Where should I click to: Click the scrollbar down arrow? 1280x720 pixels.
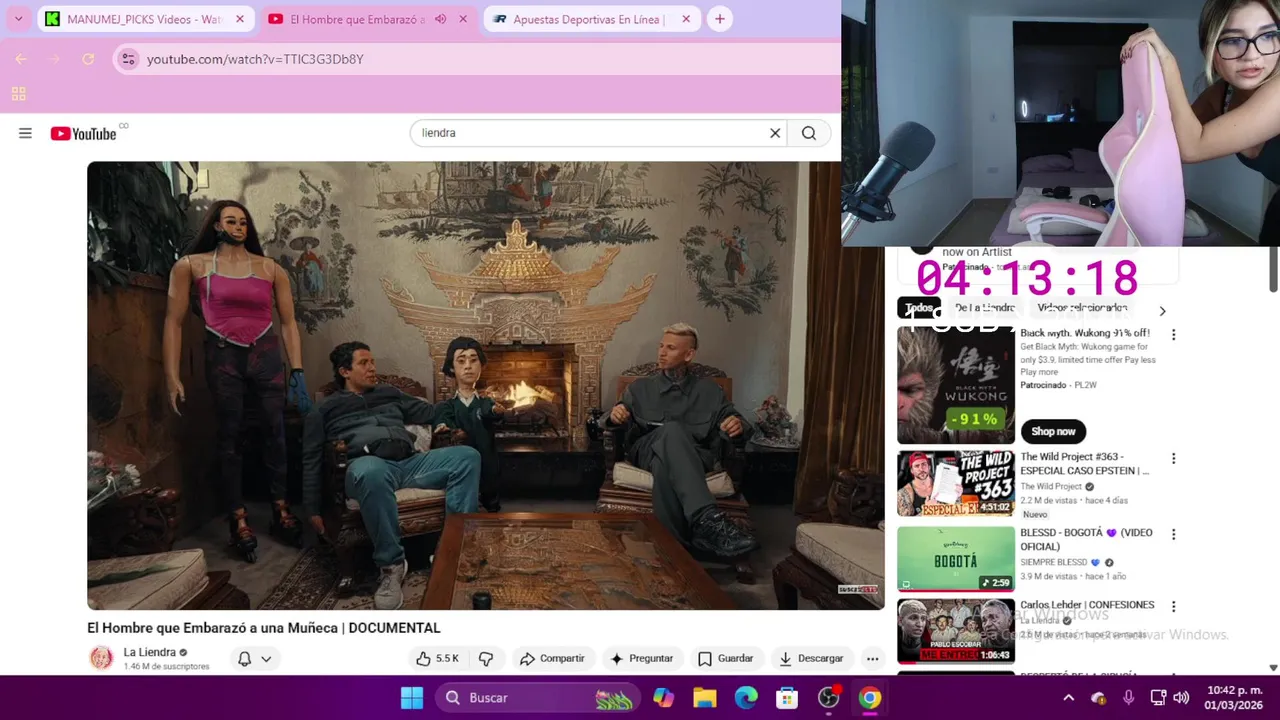pyautogui.click(x=1273, y=668)
